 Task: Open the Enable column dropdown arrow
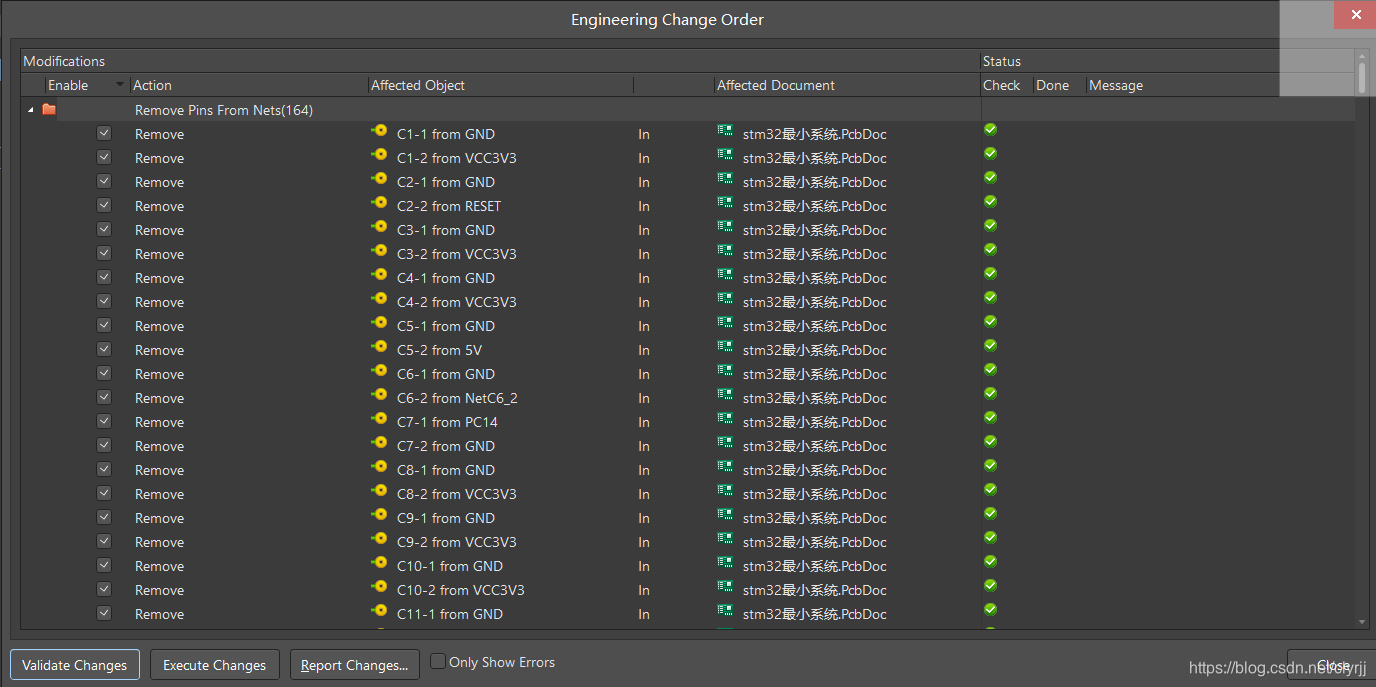[120, 85]
